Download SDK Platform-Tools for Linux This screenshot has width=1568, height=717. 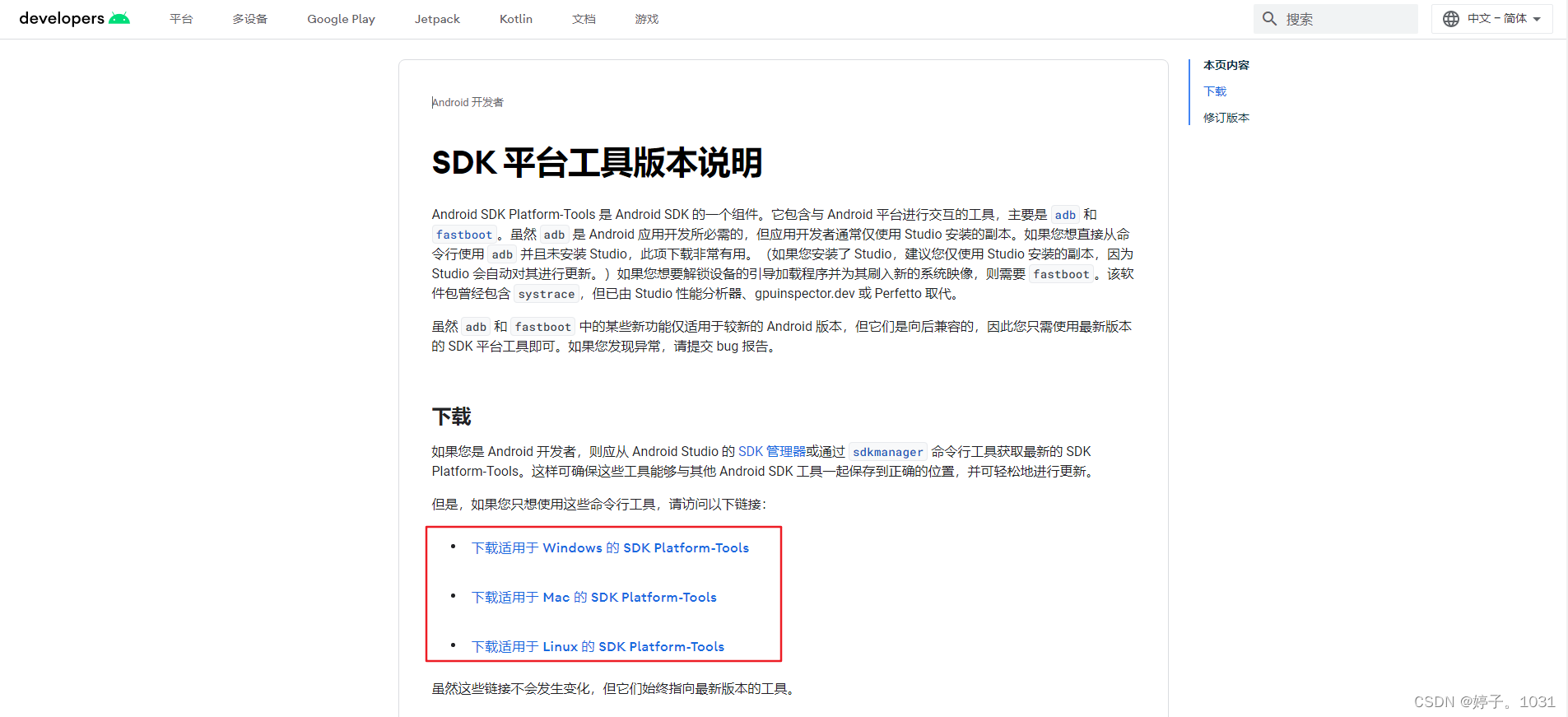pos(598,647)
